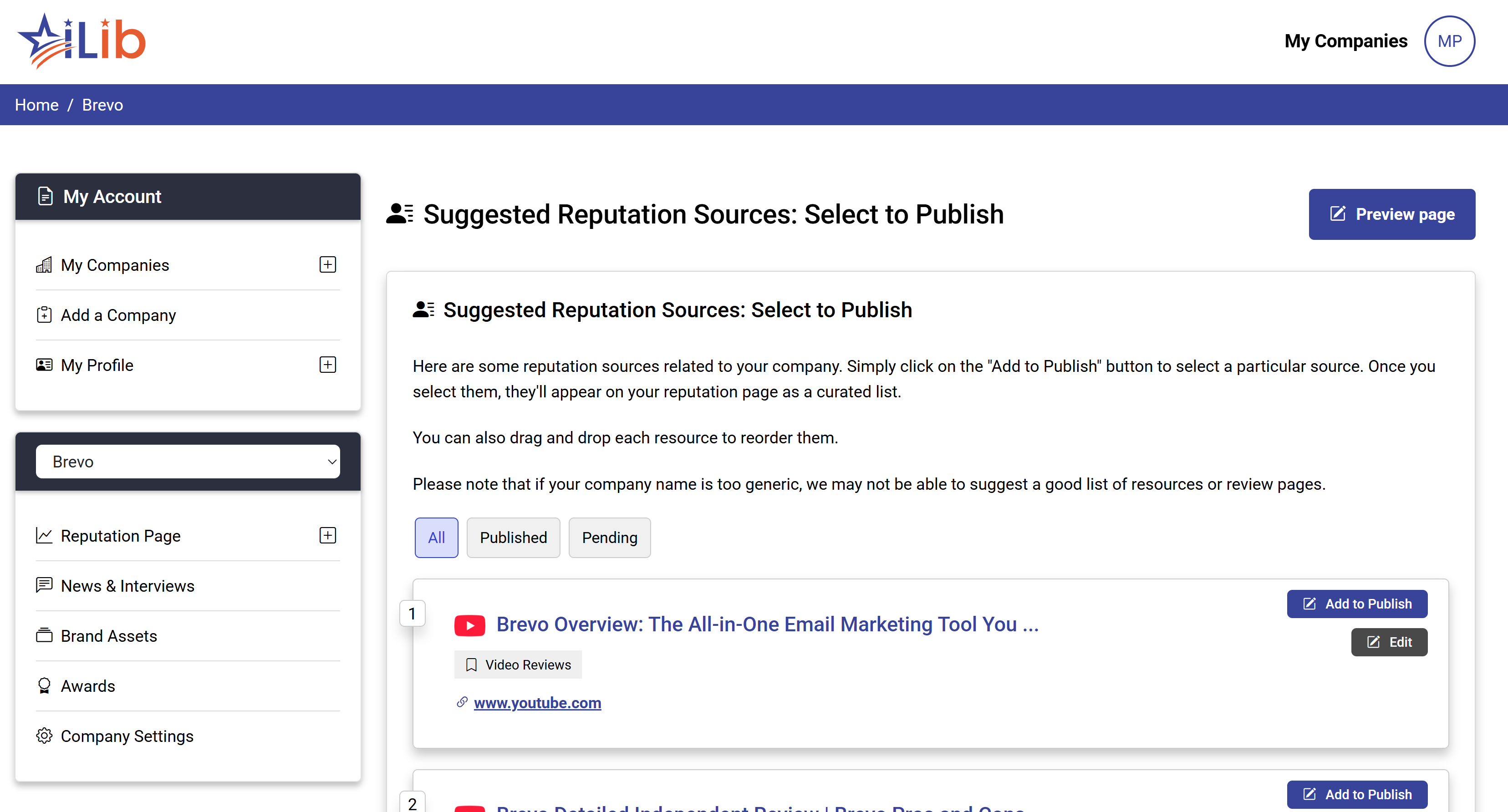Screen dimensions: 1508x812
Task: Select the Published filter tab
Action: pos(513,537)
